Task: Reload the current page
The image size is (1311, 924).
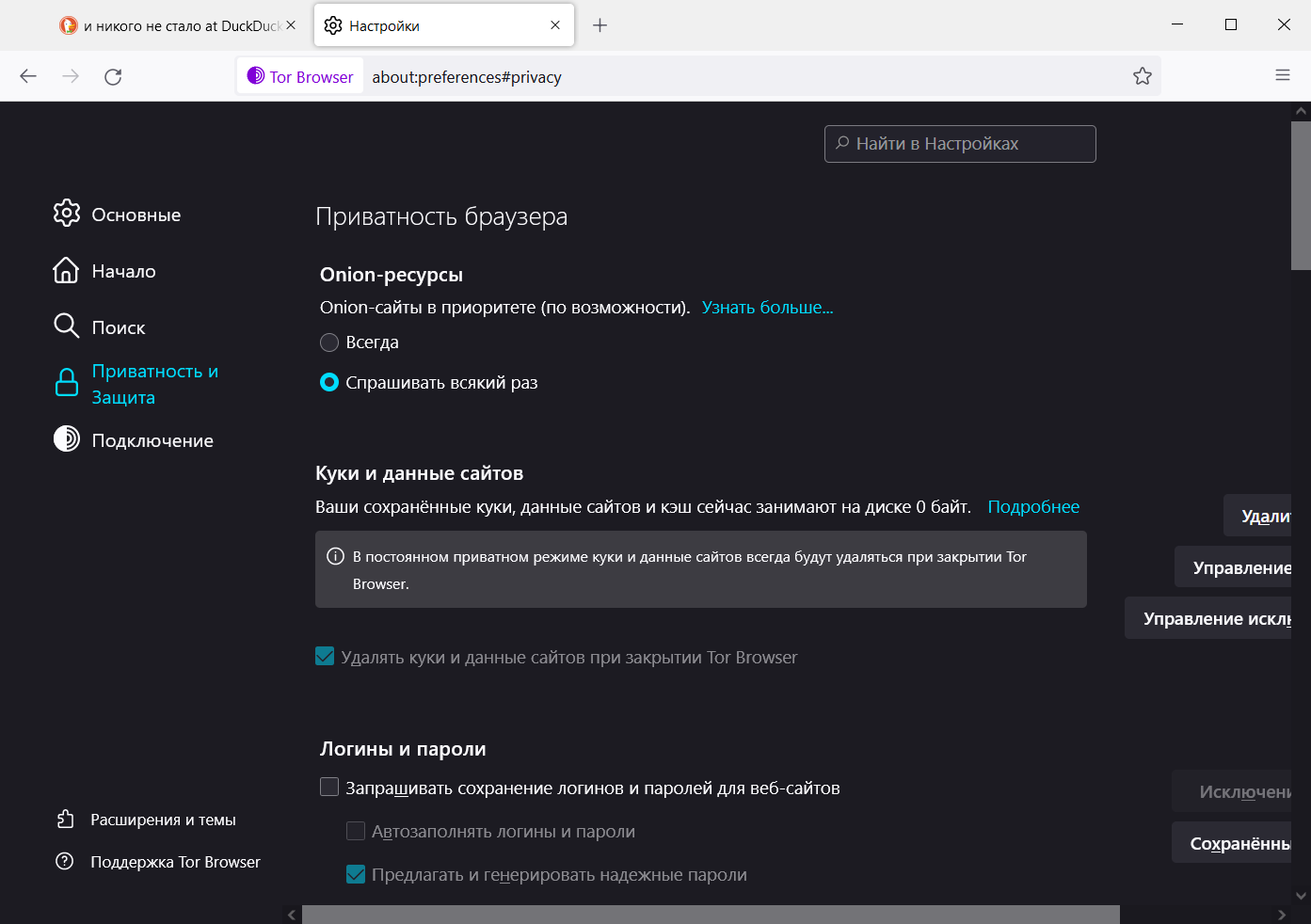Action: (113, 76)
